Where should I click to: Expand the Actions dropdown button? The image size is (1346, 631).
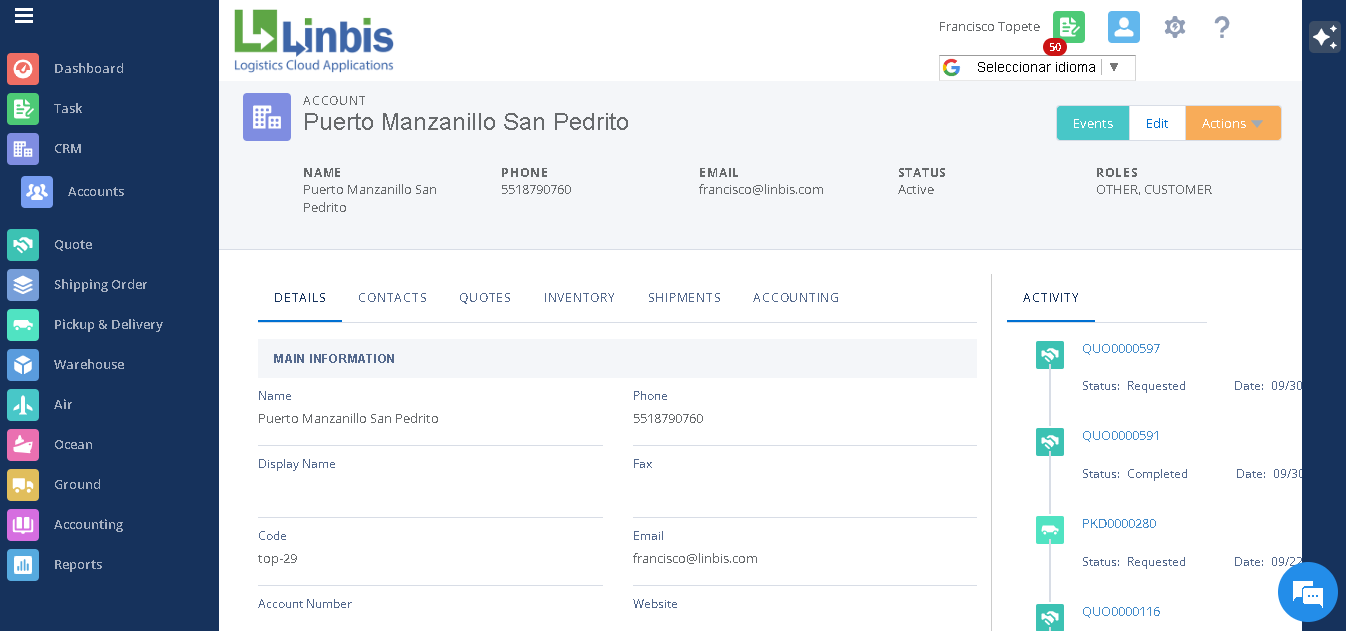click(1233, 123)
